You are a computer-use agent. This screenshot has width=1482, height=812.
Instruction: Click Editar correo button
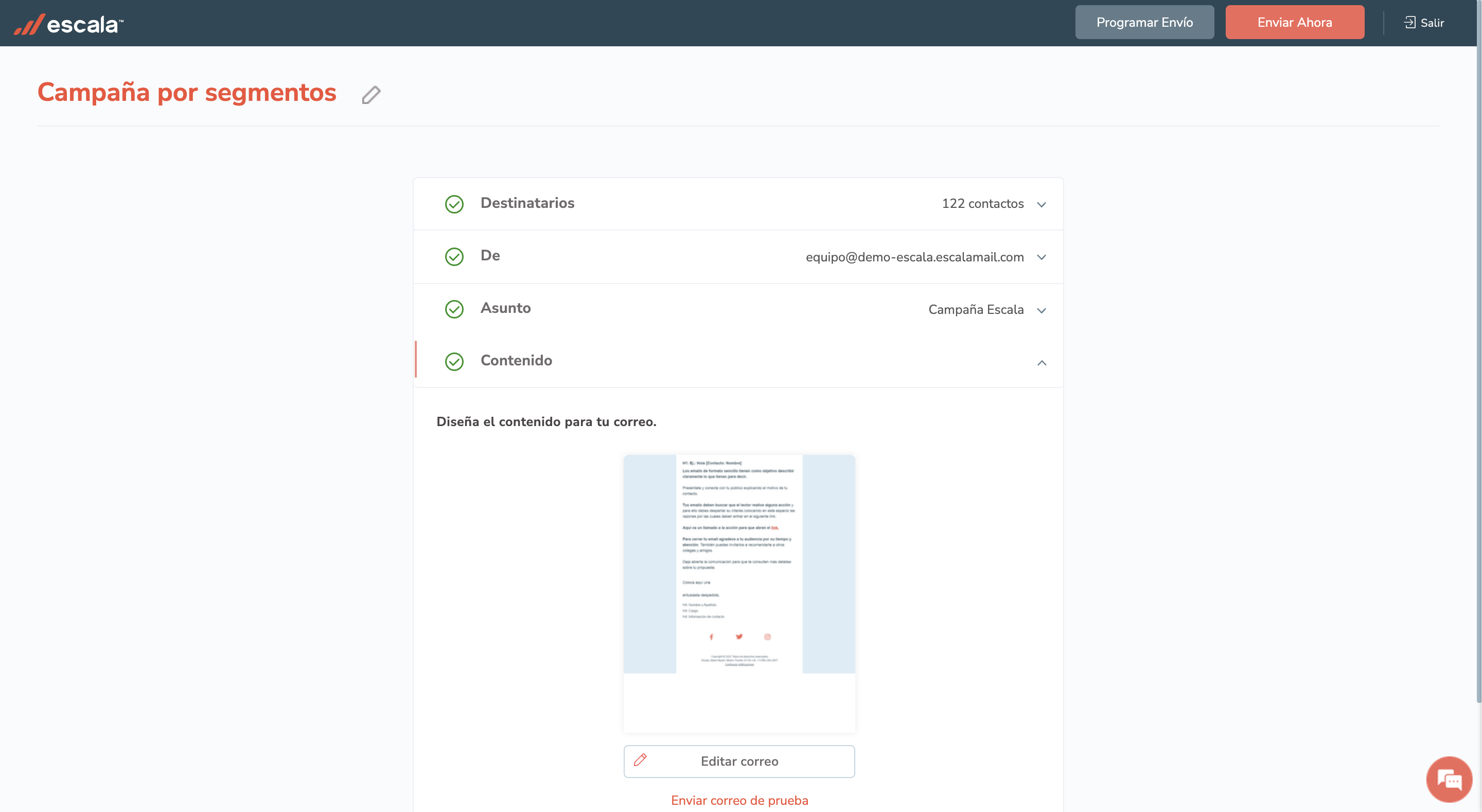(x=739, y=762)
